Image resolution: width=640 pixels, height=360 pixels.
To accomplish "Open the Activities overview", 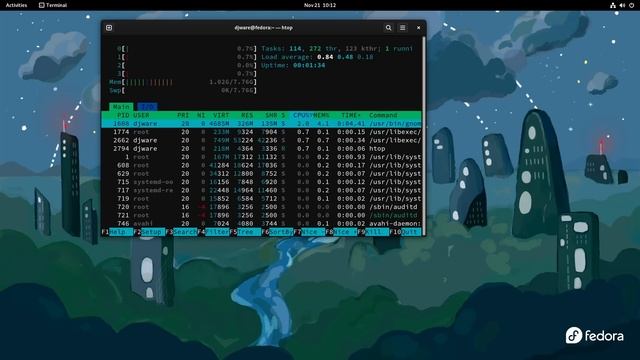I will (16, 5).
